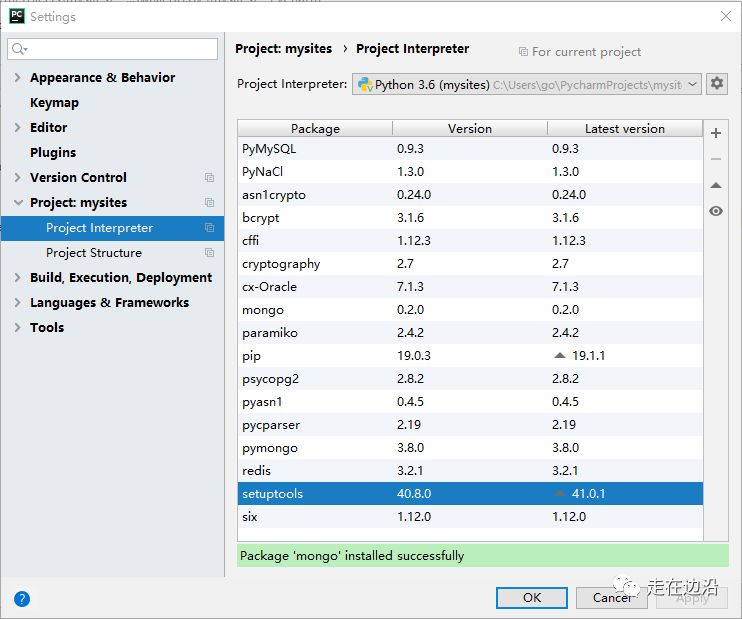Close the Settings dialog window

tap(725, 16)
